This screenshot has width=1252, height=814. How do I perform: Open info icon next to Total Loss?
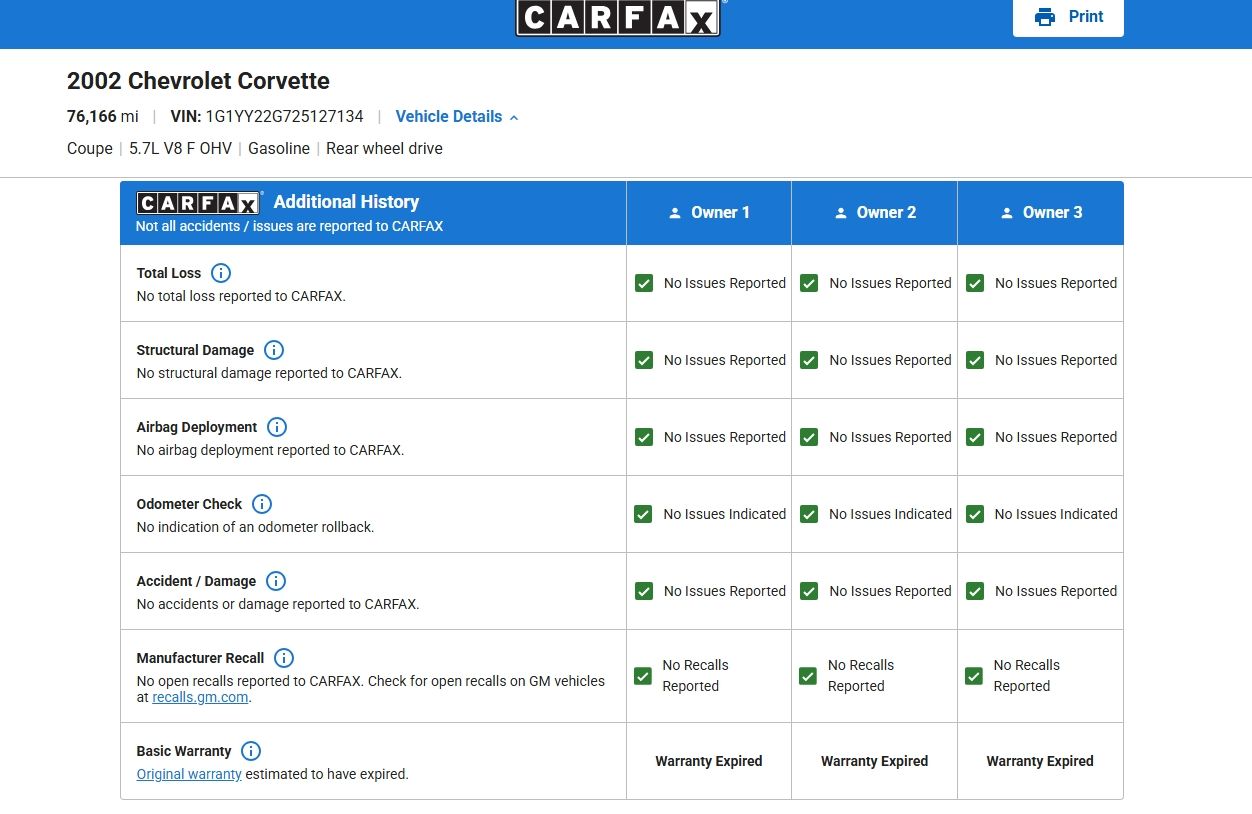click(x=221, y=273)
